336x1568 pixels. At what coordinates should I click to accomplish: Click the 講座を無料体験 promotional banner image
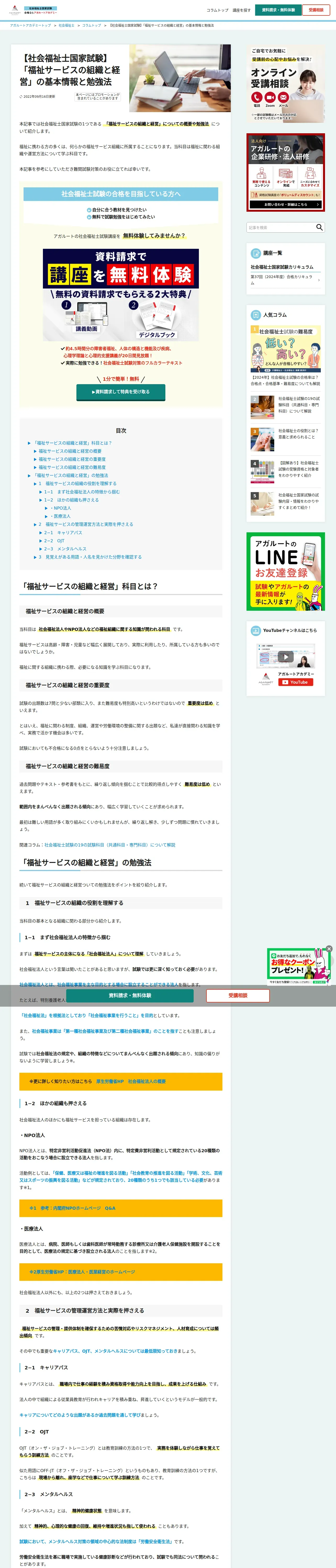coord(121,295)
